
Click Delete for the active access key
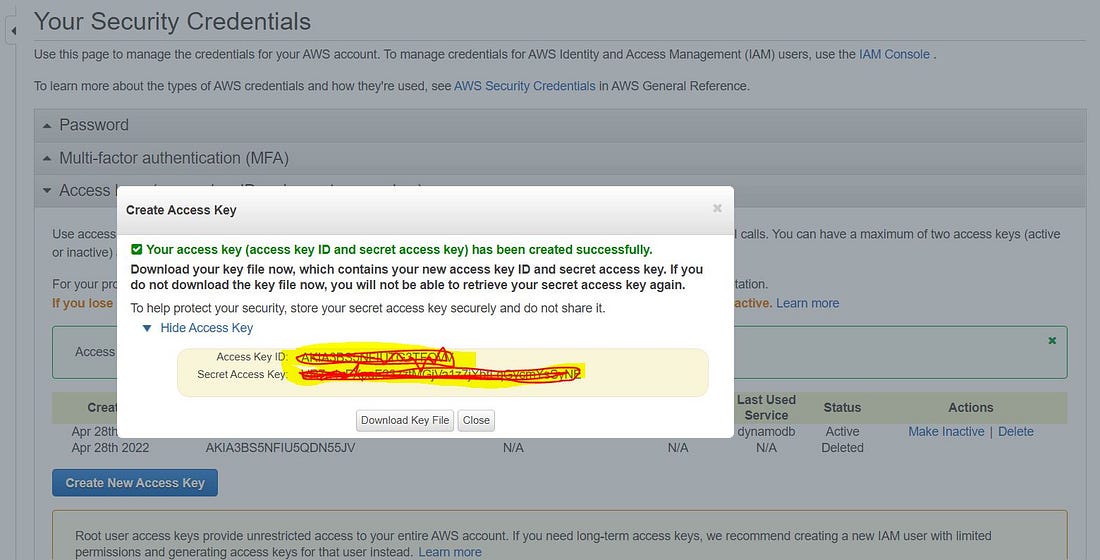(x=1016, y=432)
